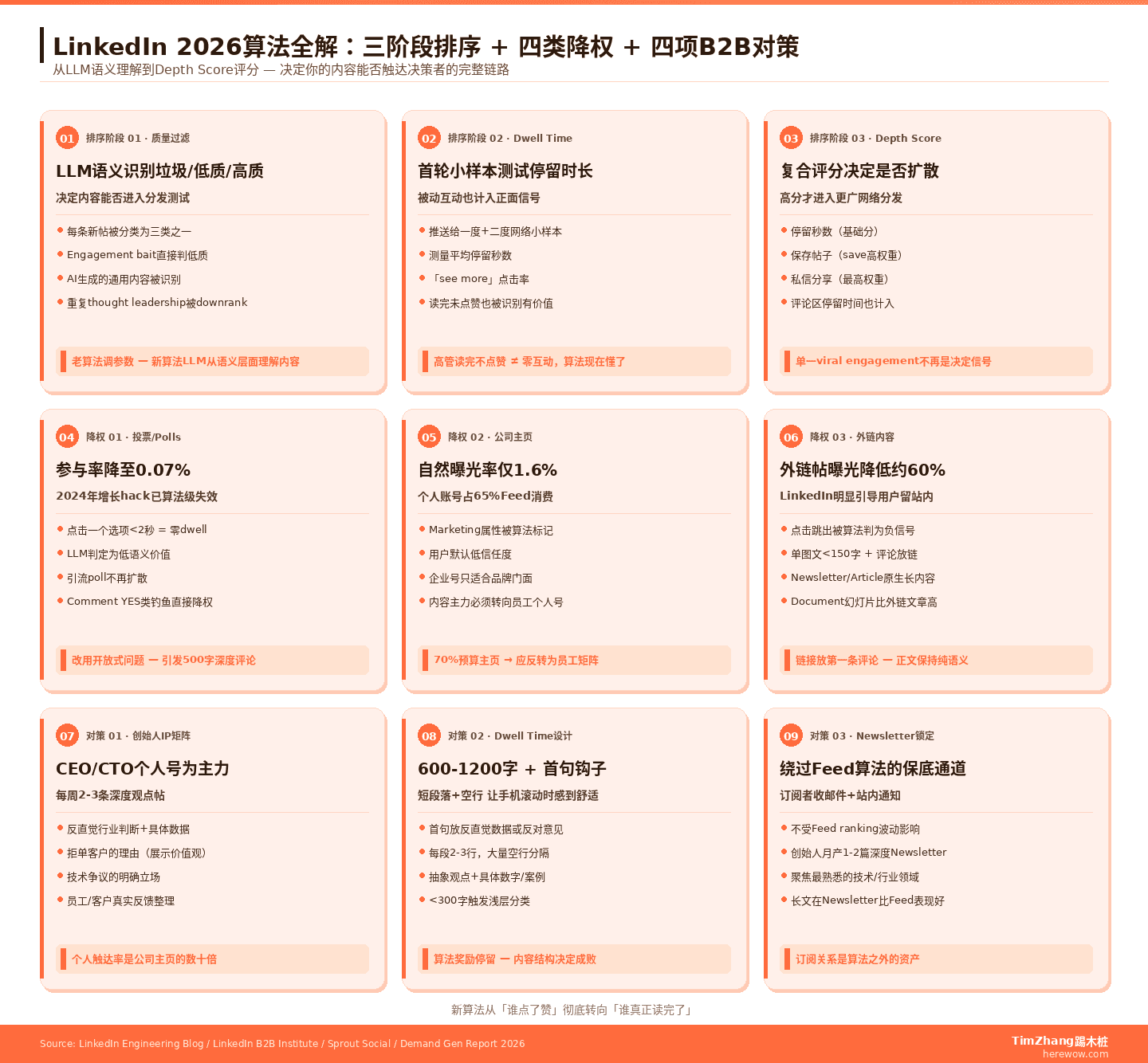Select the 01 badge on 质量过滤 card
This screenshot has width=1148, height=1063.
(67, 138)
